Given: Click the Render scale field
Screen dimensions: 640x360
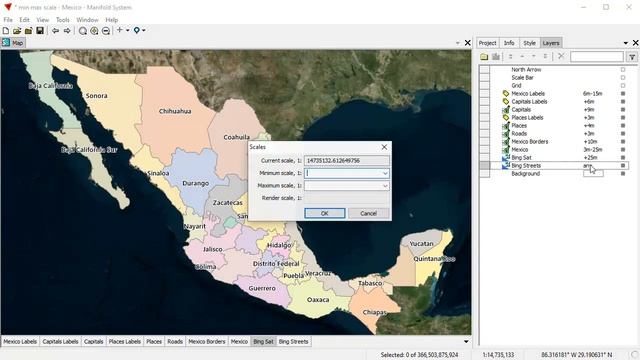Looking at the screenshot, I should [x=347, y=198].
